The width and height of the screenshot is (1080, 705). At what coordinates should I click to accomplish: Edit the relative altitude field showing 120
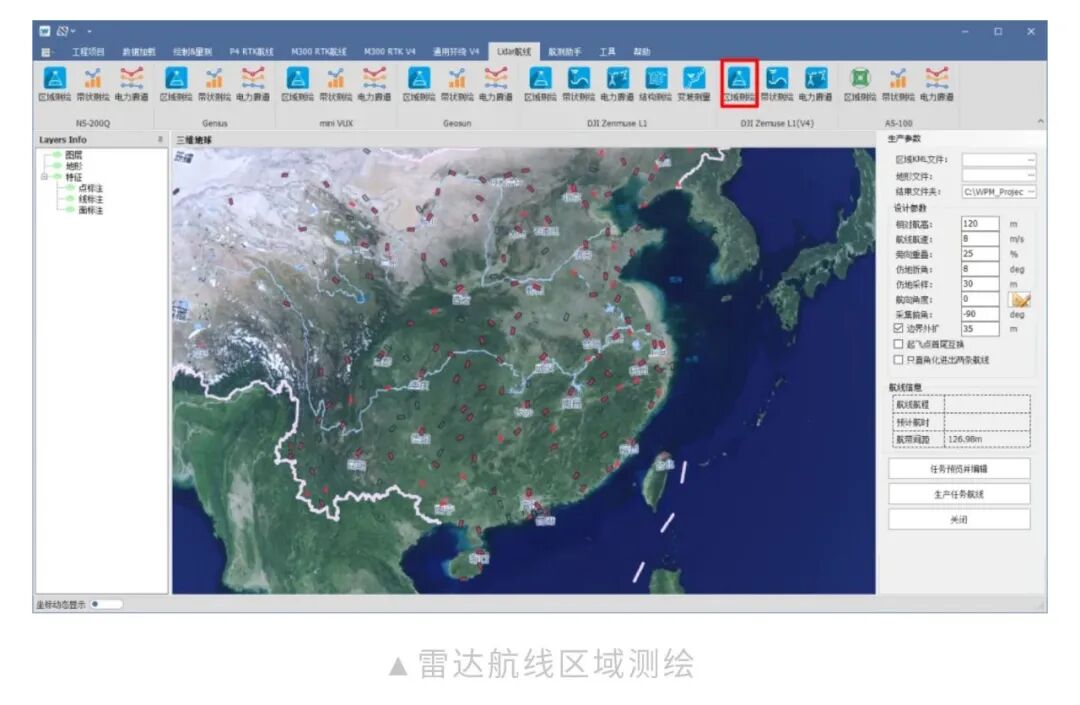coord(979,224)
